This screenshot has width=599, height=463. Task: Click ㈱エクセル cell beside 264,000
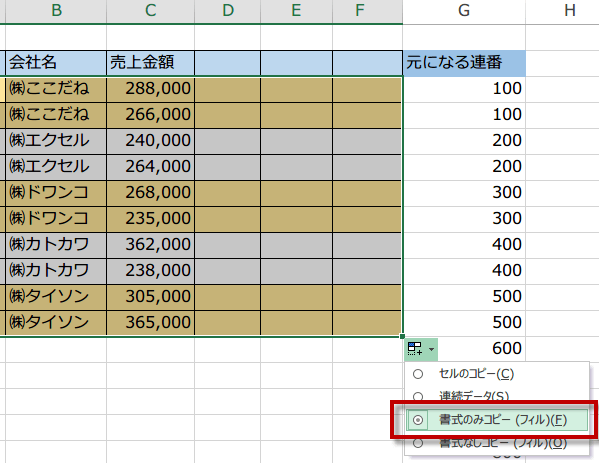click(56, 167)
